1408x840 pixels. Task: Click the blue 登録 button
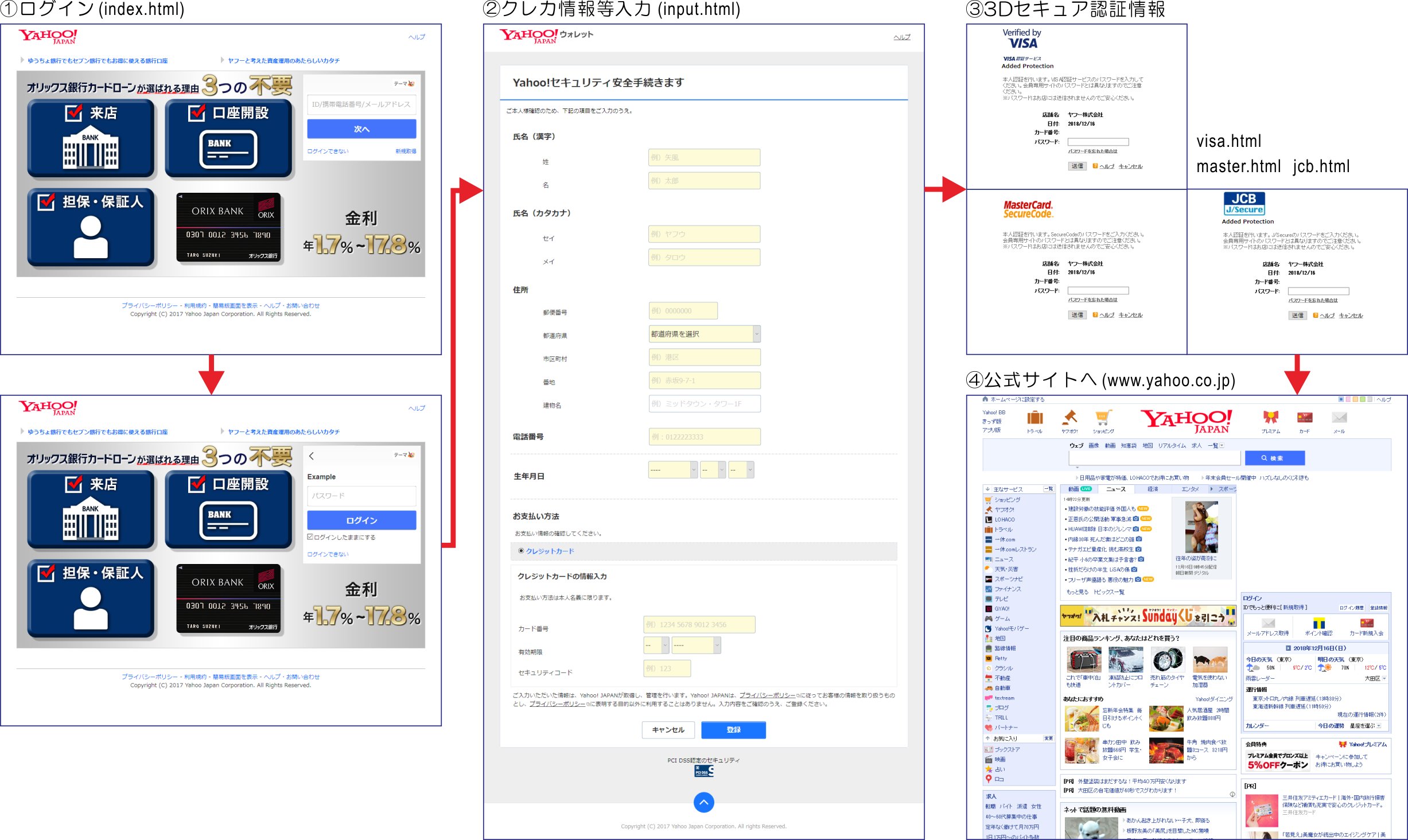coord(733,730)
